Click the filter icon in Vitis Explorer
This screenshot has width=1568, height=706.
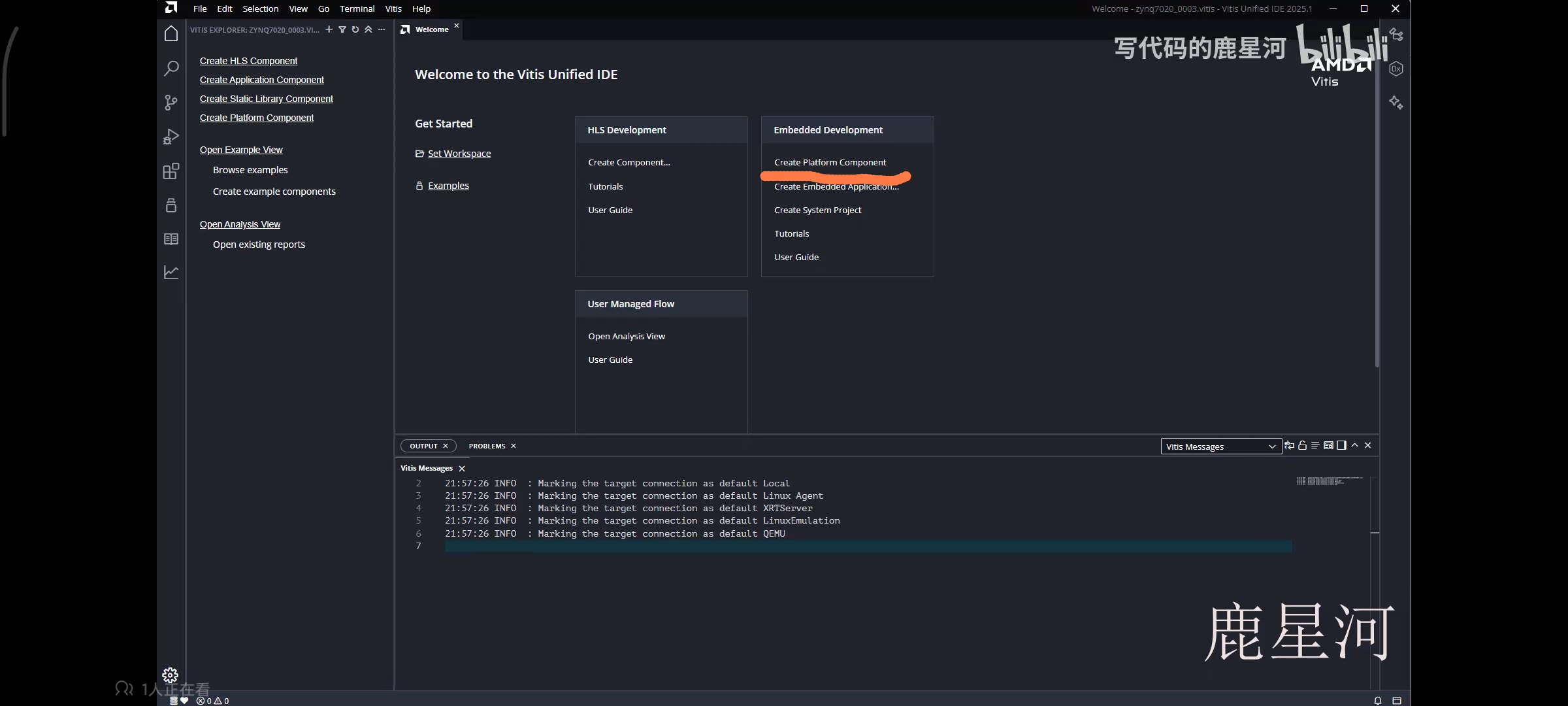342,29
